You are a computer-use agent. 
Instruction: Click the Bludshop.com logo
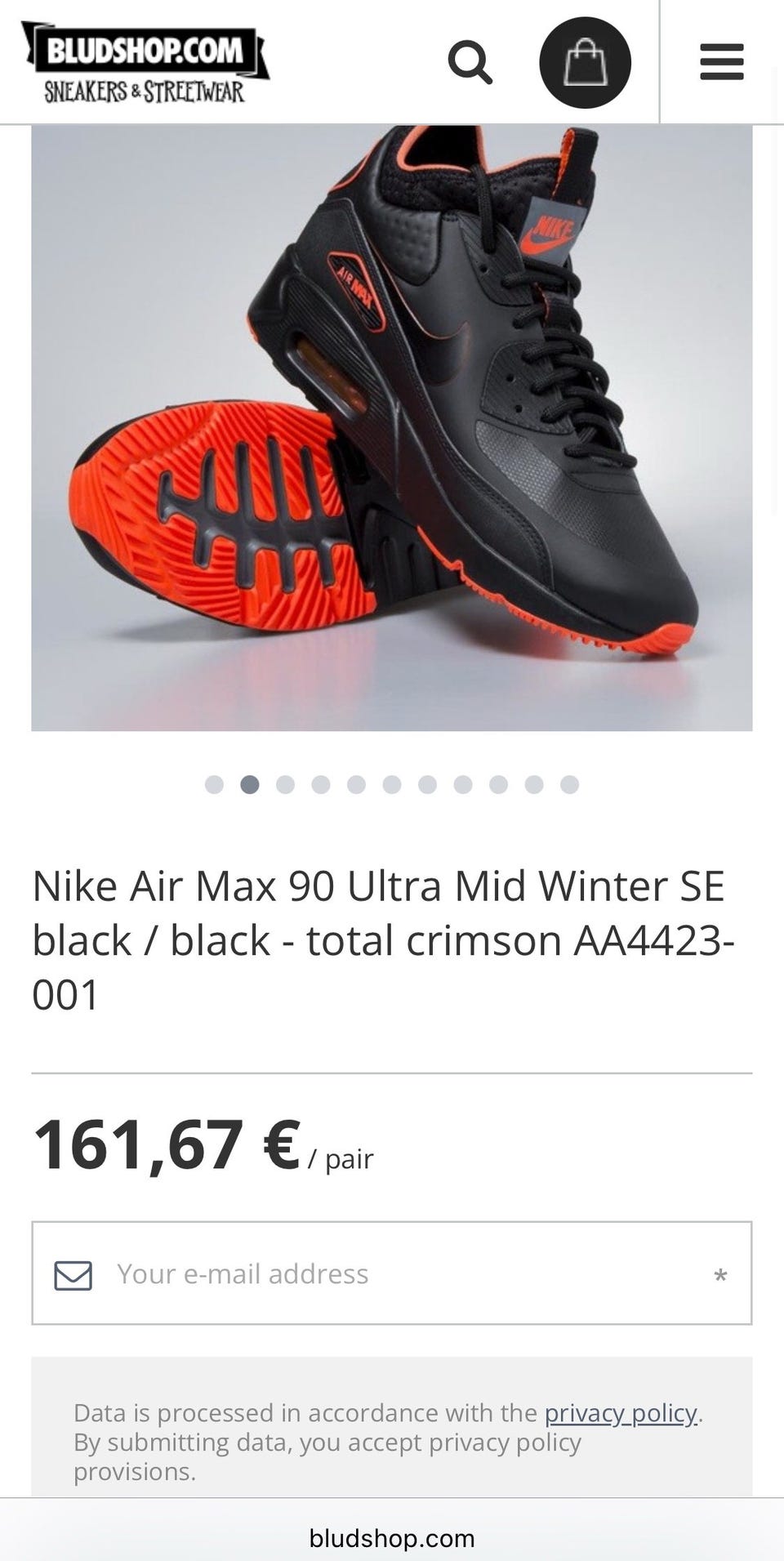tap(145, 63)
